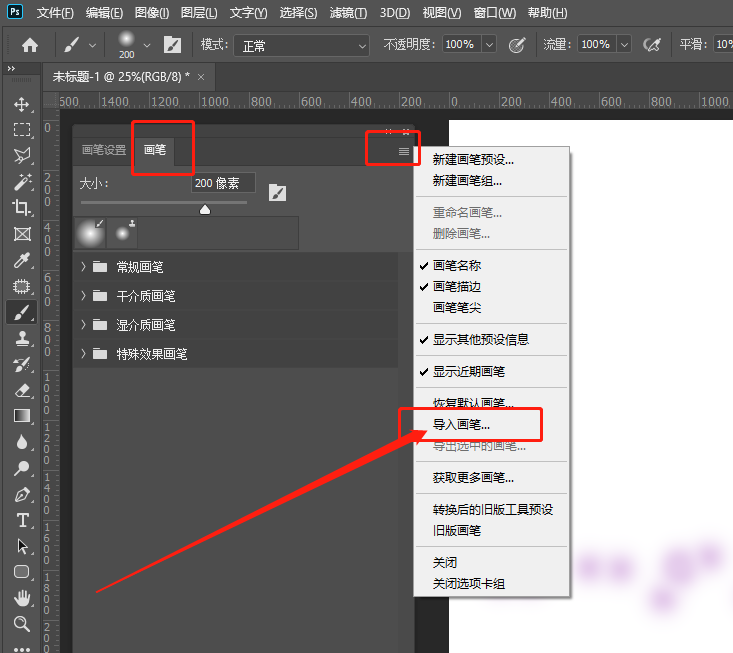Screen dimensions: 733x653
Task: Expand the toolbox double-arrow
Action: [x=11, y=68]
